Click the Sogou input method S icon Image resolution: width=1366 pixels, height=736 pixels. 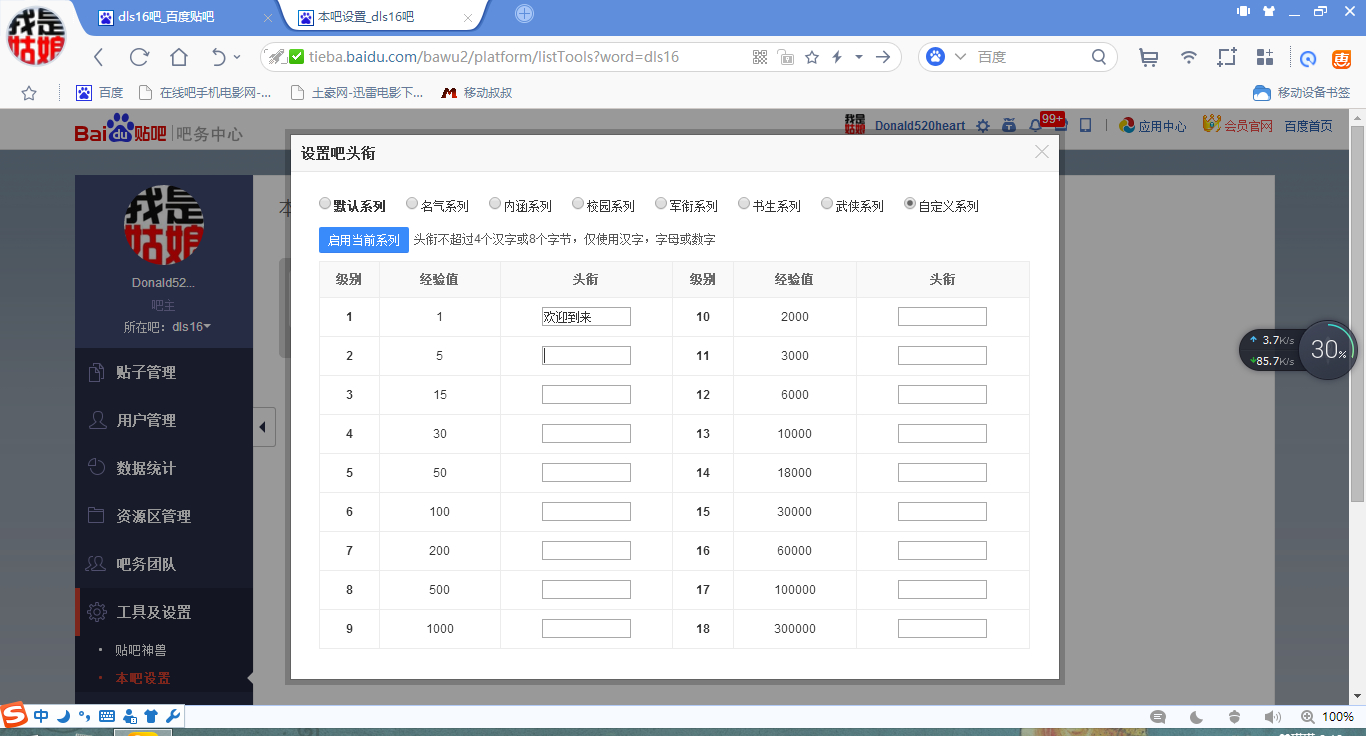(14, 716)
